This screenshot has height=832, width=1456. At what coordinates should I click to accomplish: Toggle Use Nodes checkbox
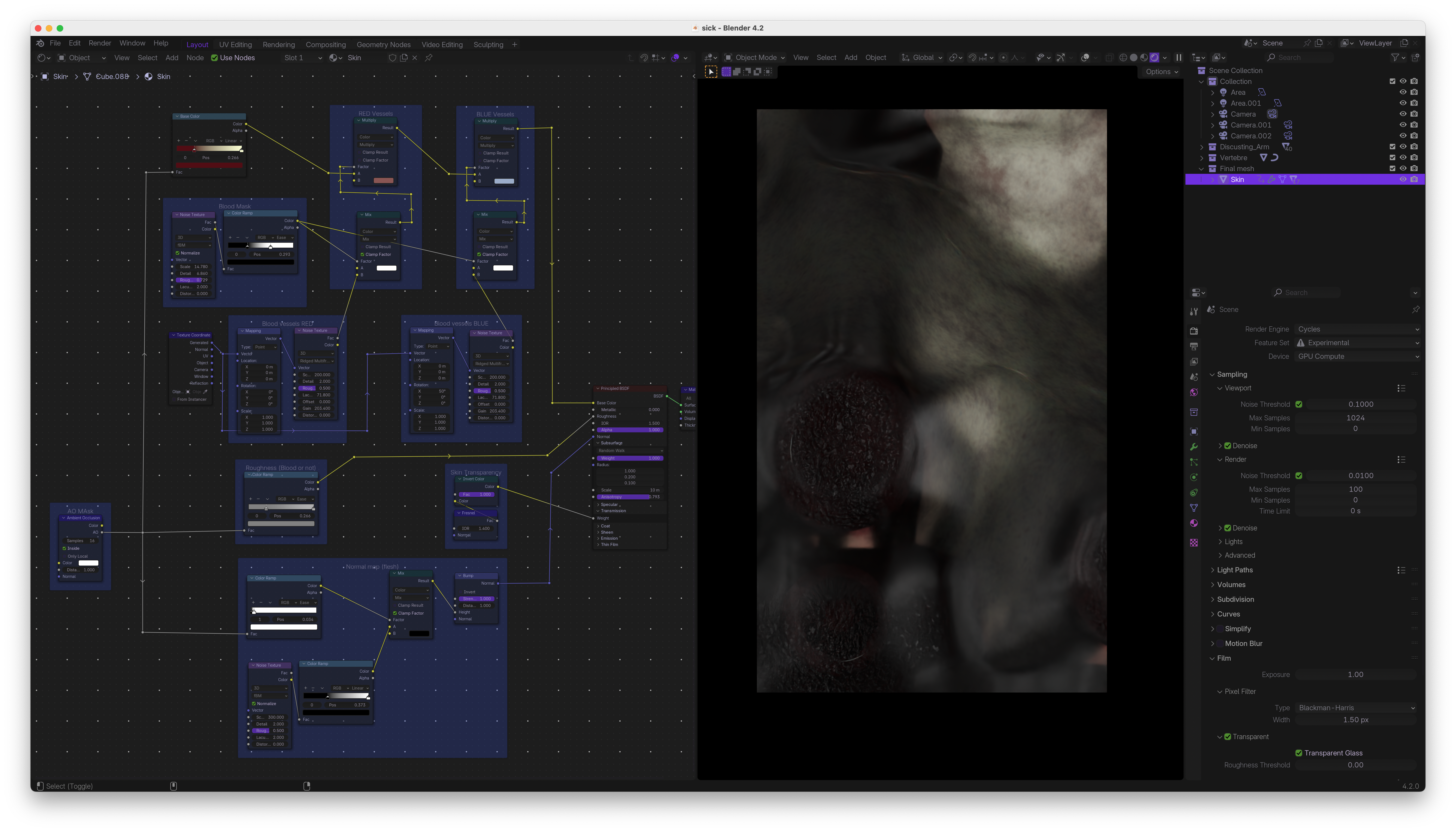coord(214,58)
